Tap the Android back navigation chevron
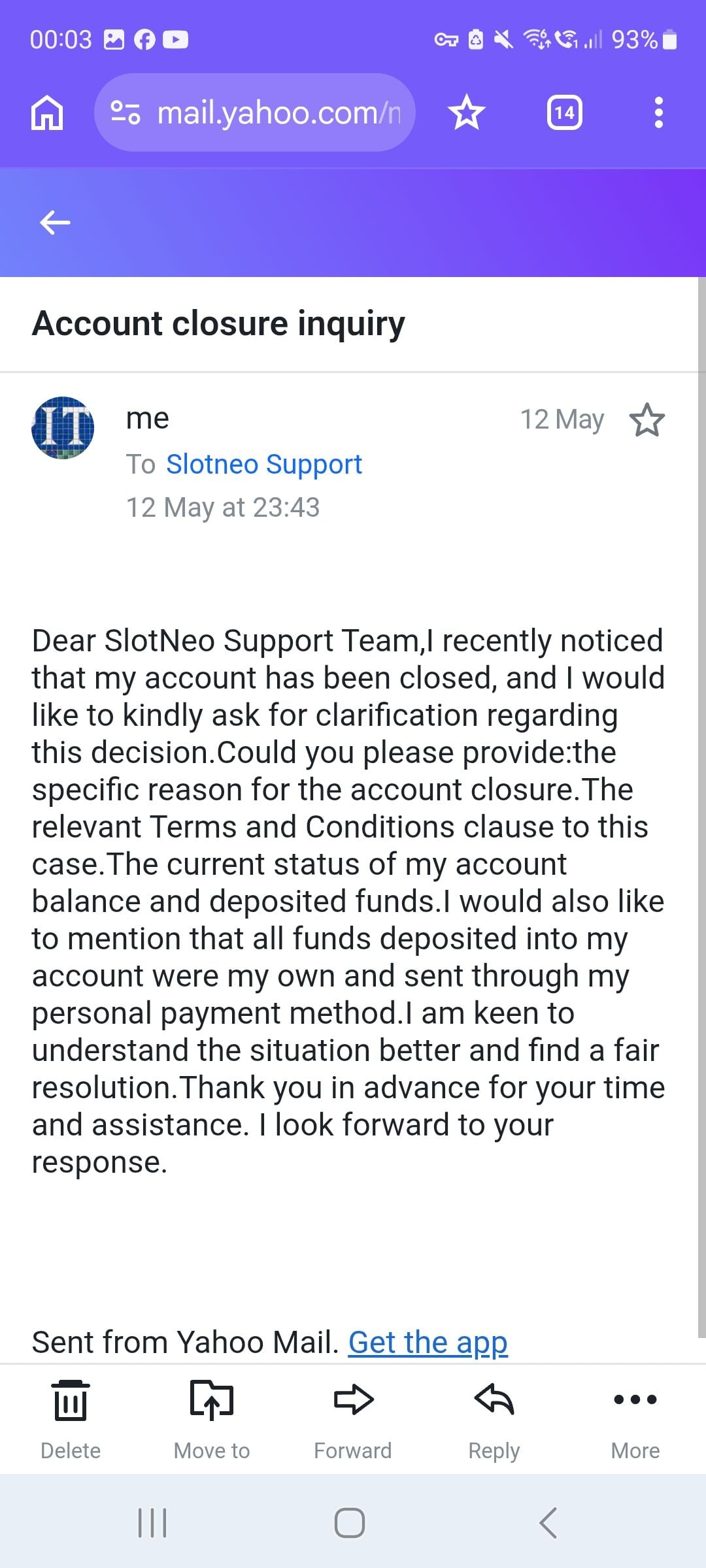706x1568 pixels. pyautogui.click(x=548, y=1523)
